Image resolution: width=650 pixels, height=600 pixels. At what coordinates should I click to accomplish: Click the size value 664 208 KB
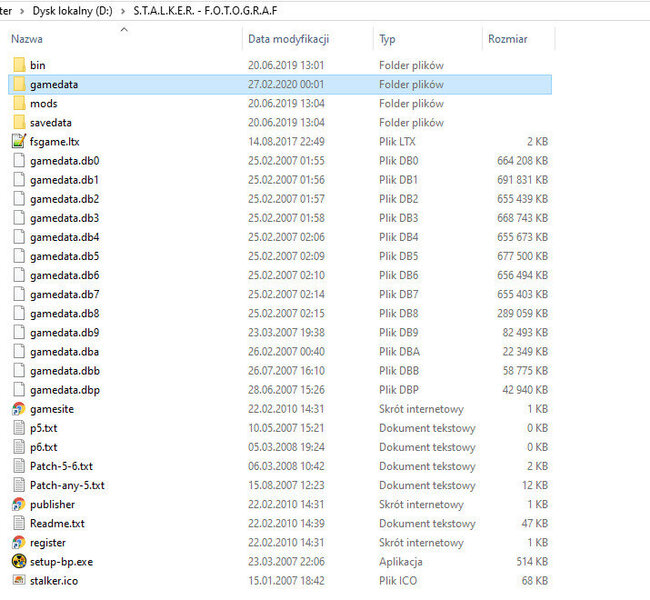523,160
